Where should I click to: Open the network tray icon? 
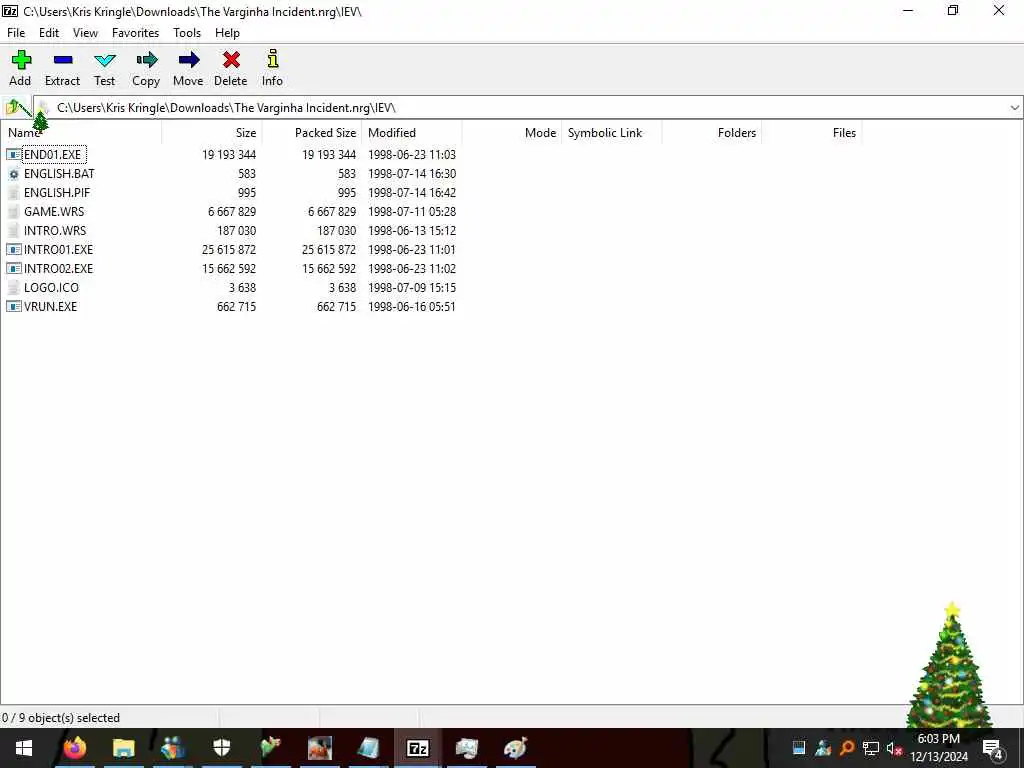click(871, 748)
